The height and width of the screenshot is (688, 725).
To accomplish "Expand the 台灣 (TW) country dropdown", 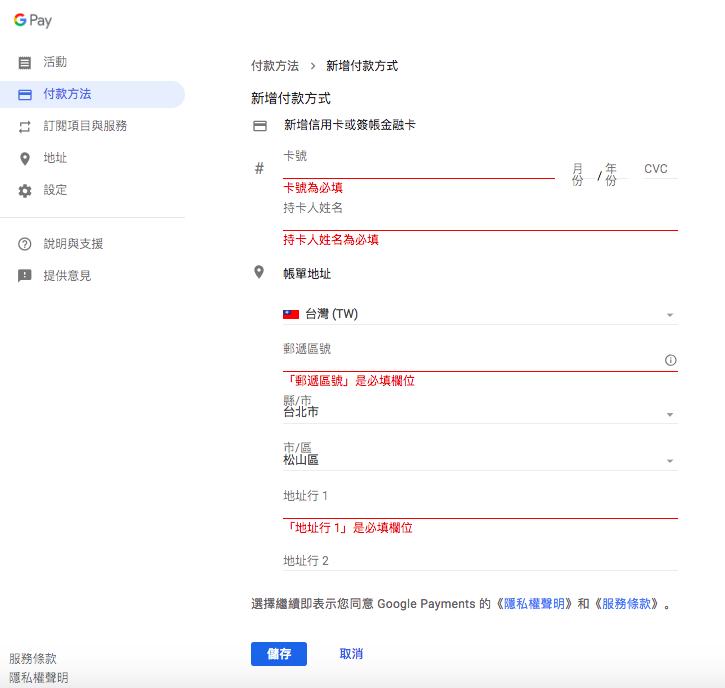I will click(x=480, y=314).
